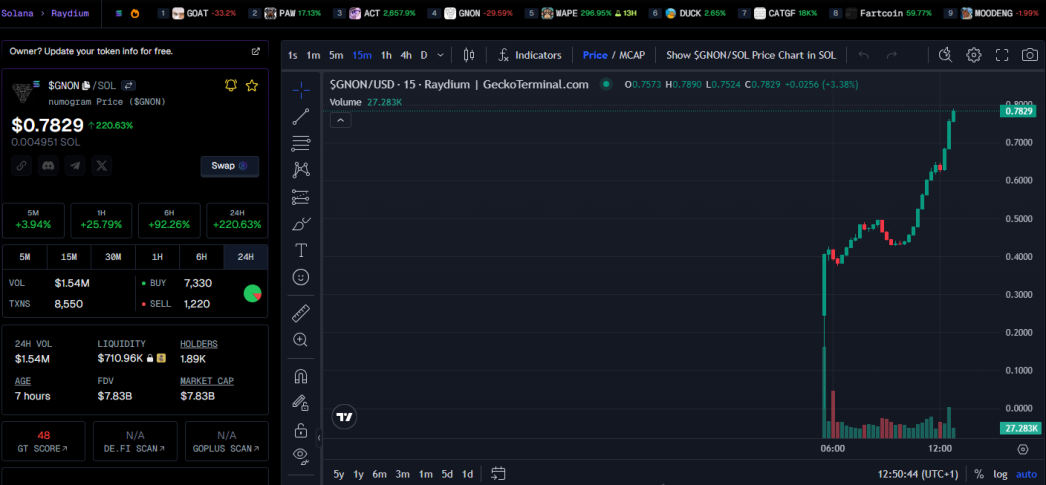Open the token X (Twitter) link

tap(101, 165)
